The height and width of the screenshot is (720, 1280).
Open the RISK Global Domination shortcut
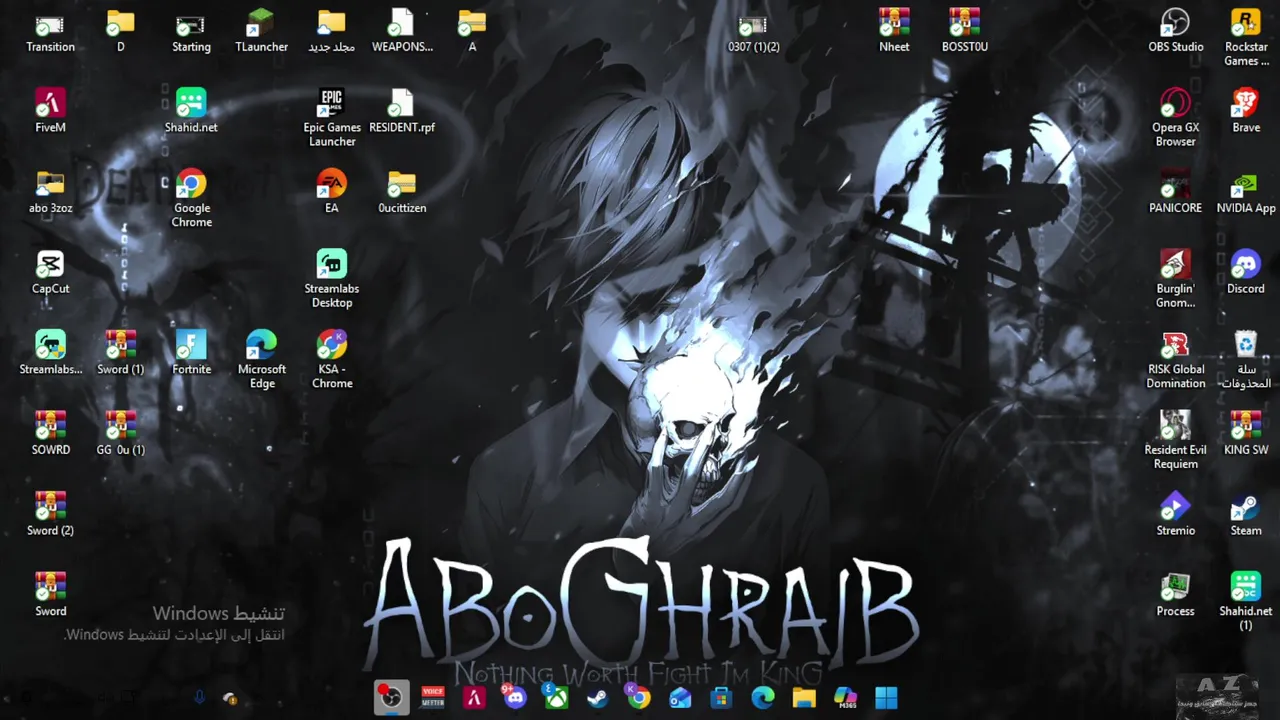[x=1175, y=360]
